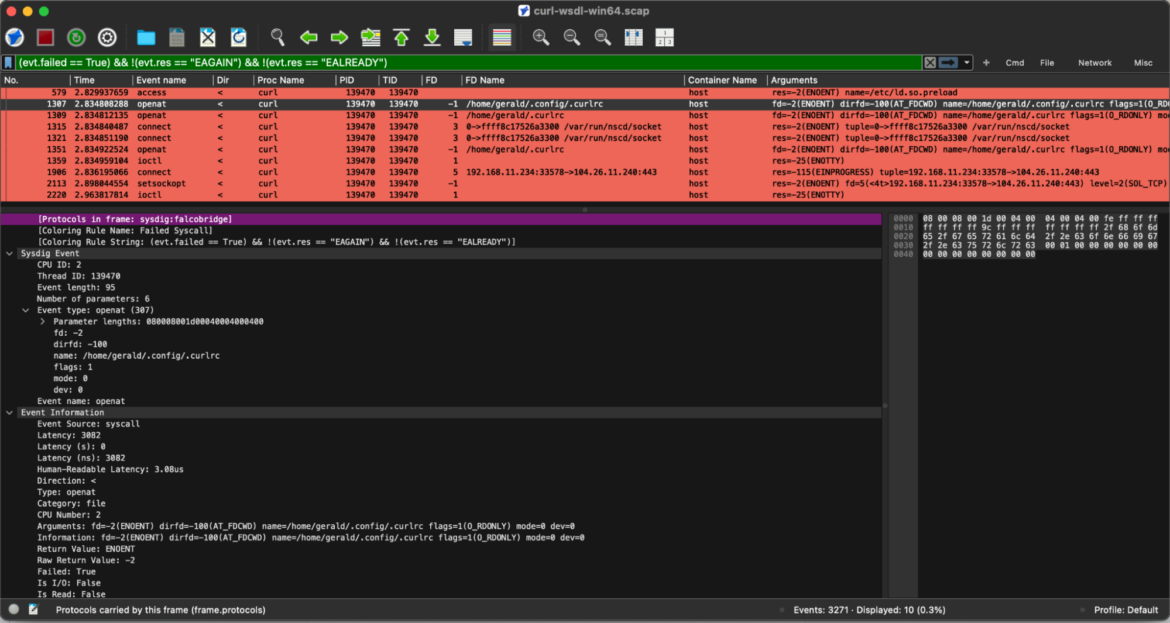Collapse the Sysdig Event tree

click(x=10, y=254)
